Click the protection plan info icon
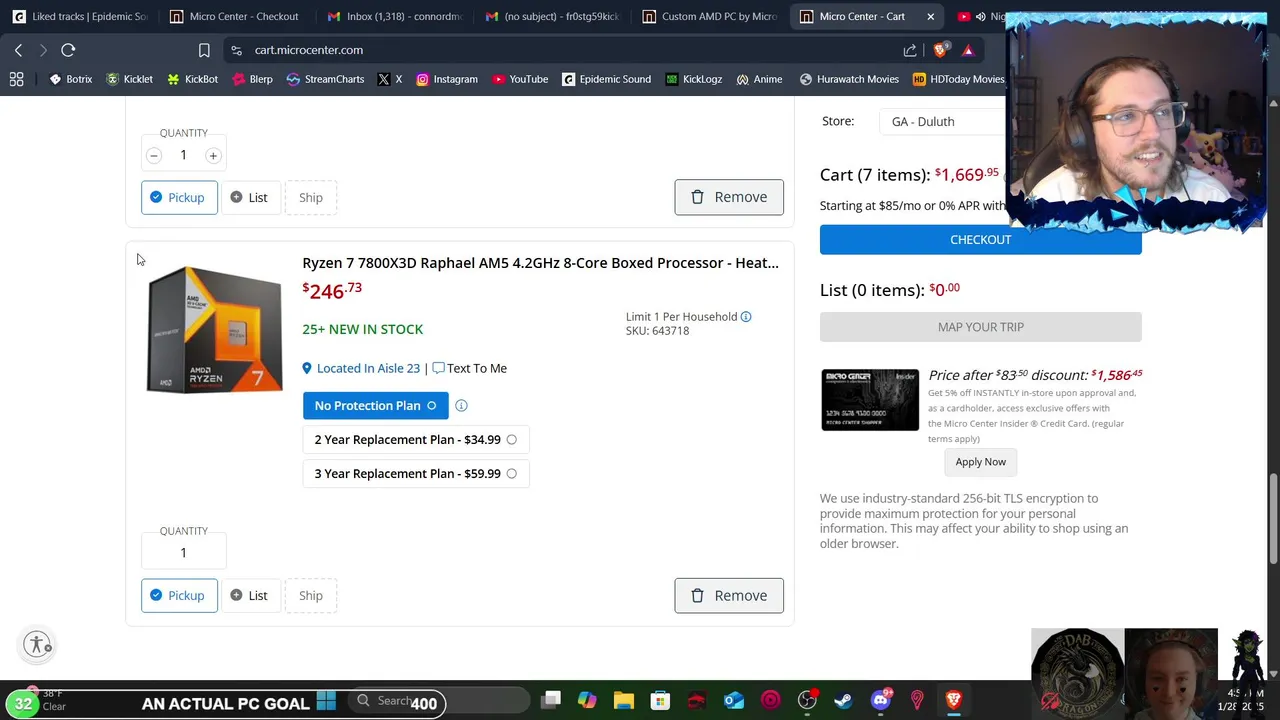Viewport: 1280px width, 720px height. (461, 406)
